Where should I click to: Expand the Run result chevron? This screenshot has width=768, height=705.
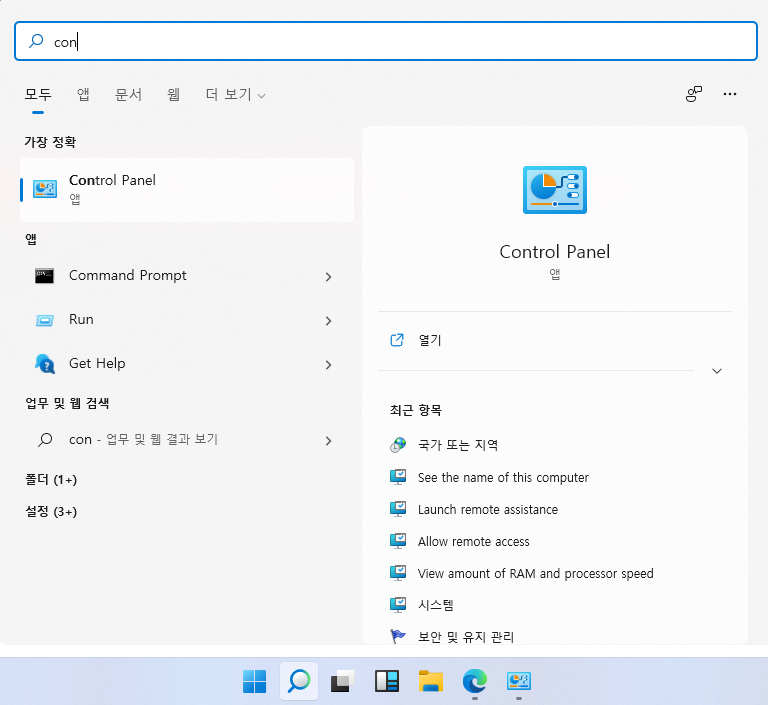pyautogui.click(x=328, y=321)
